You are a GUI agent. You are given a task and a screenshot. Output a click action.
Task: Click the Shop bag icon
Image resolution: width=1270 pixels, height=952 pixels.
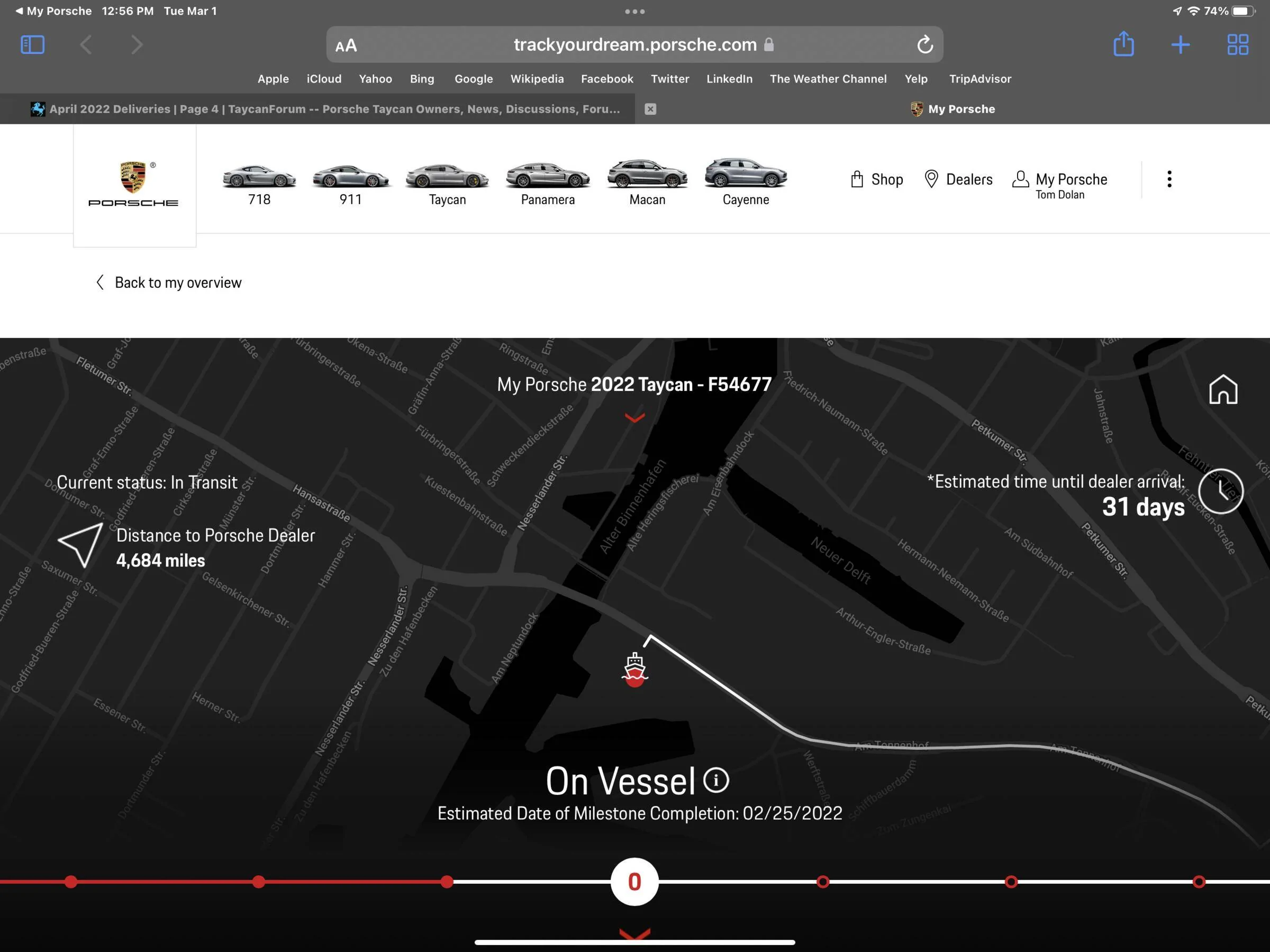[857, 179]
